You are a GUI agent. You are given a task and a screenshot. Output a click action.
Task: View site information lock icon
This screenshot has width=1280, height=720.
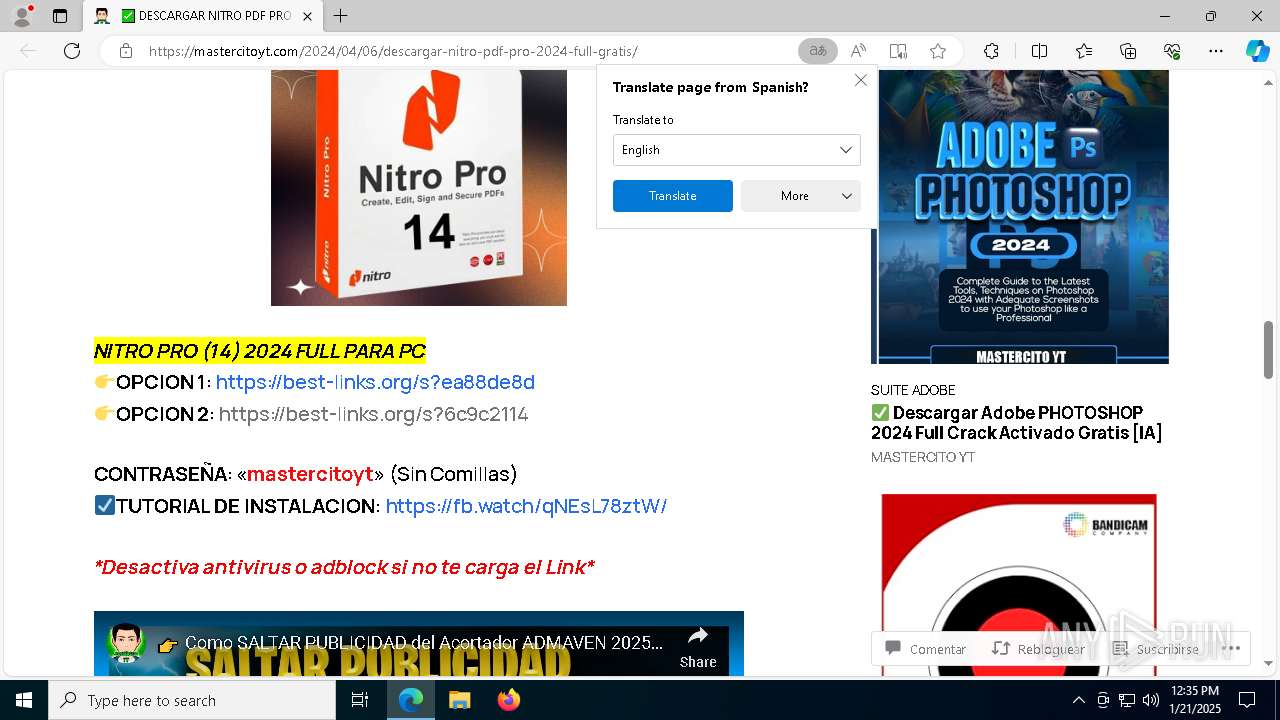click(x=126, y=51)
